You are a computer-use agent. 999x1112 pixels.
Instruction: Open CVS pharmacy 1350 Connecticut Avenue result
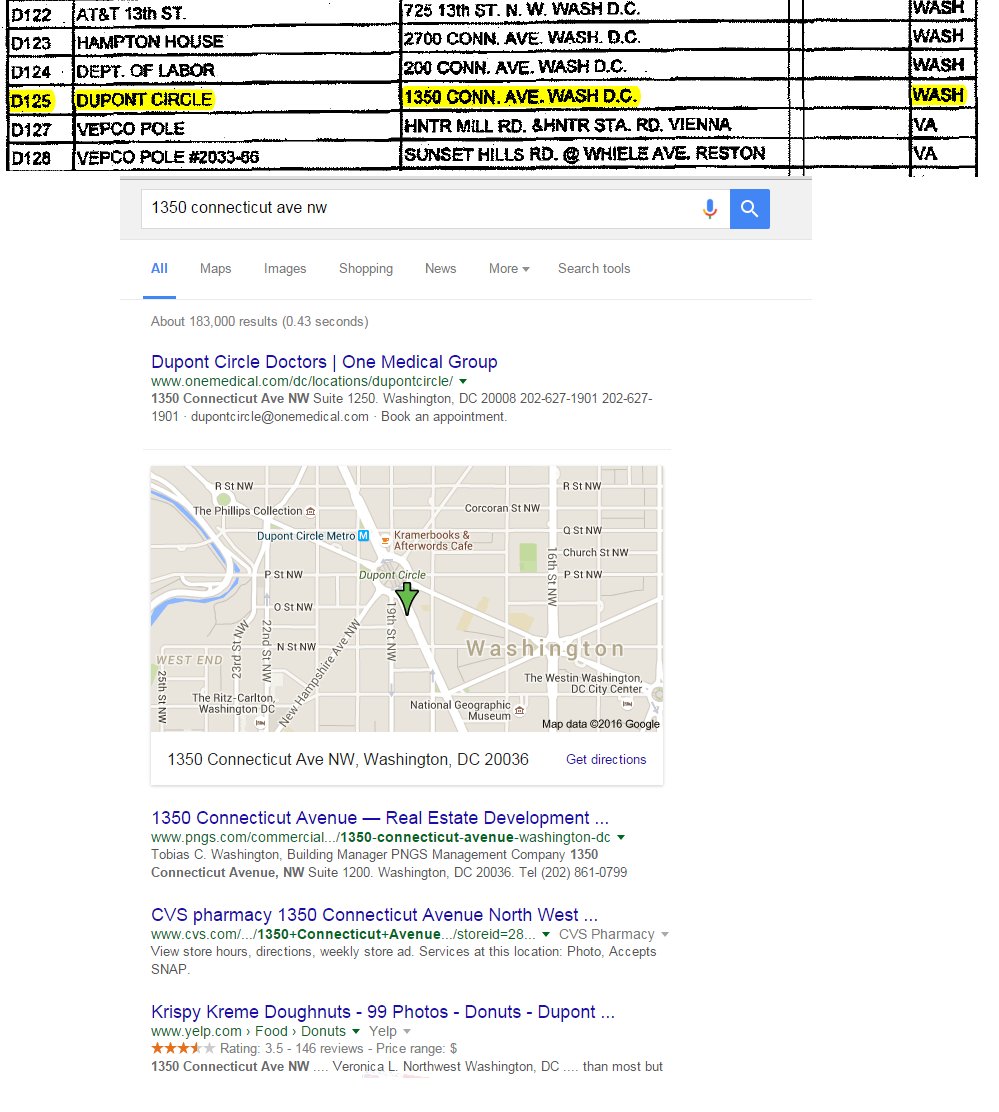click(x=374, y=915)
